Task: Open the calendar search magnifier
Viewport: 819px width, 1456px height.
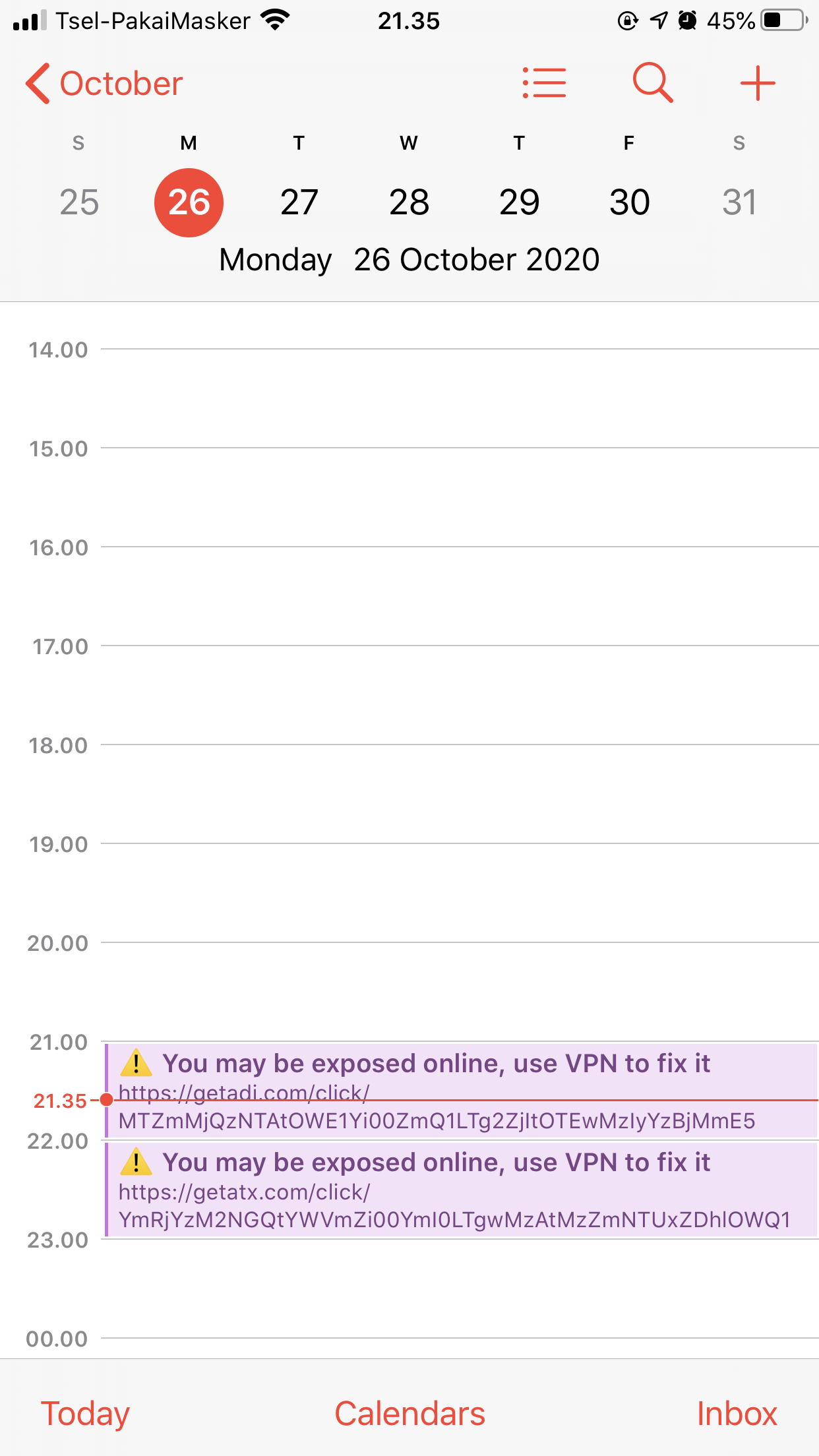Action: click(x=653, y=83)
